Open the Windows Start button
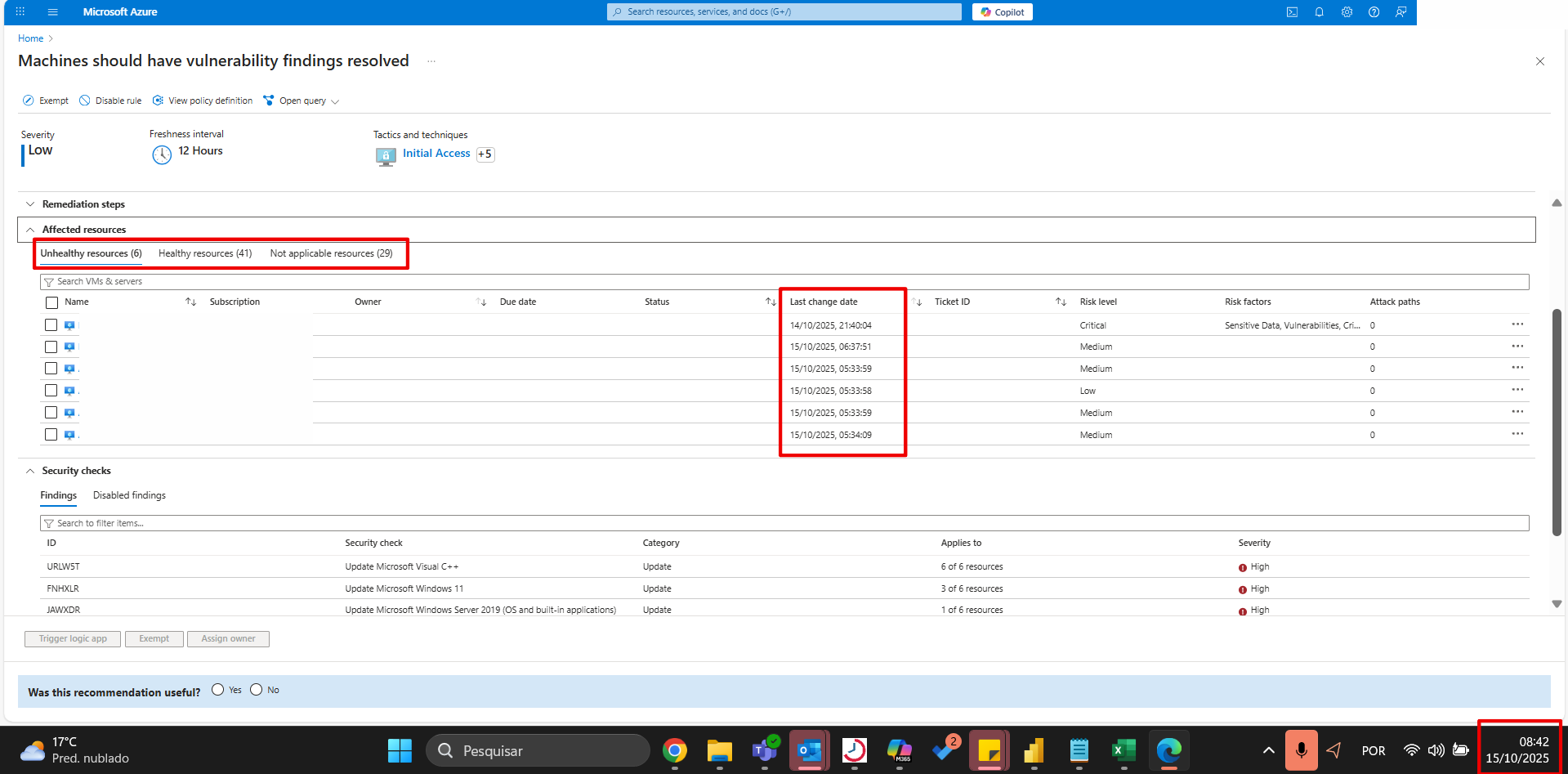This screenshot has width=1568, height=774. [400, 750]
